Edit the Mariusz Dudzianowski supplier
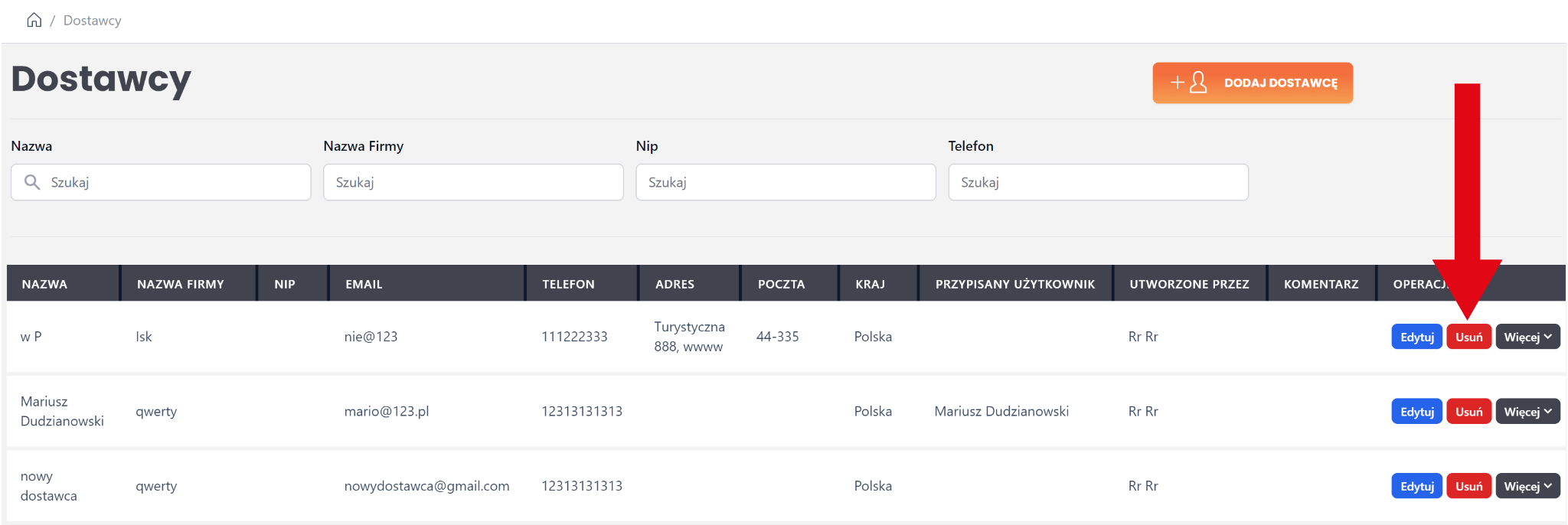The height and width of the screenshot is (525, 1568). 1416,412
